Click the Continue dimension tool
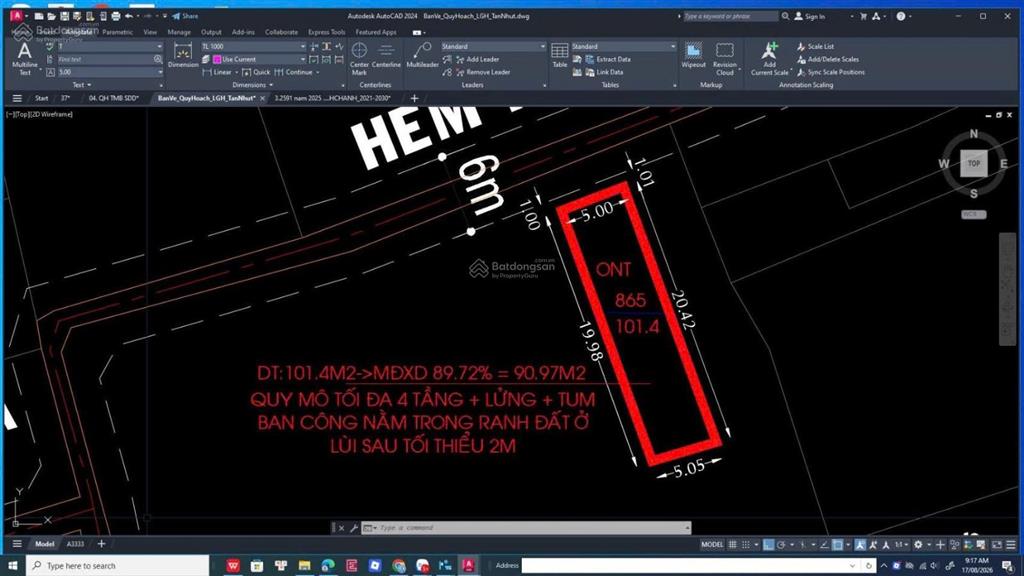 coord(294,72)
